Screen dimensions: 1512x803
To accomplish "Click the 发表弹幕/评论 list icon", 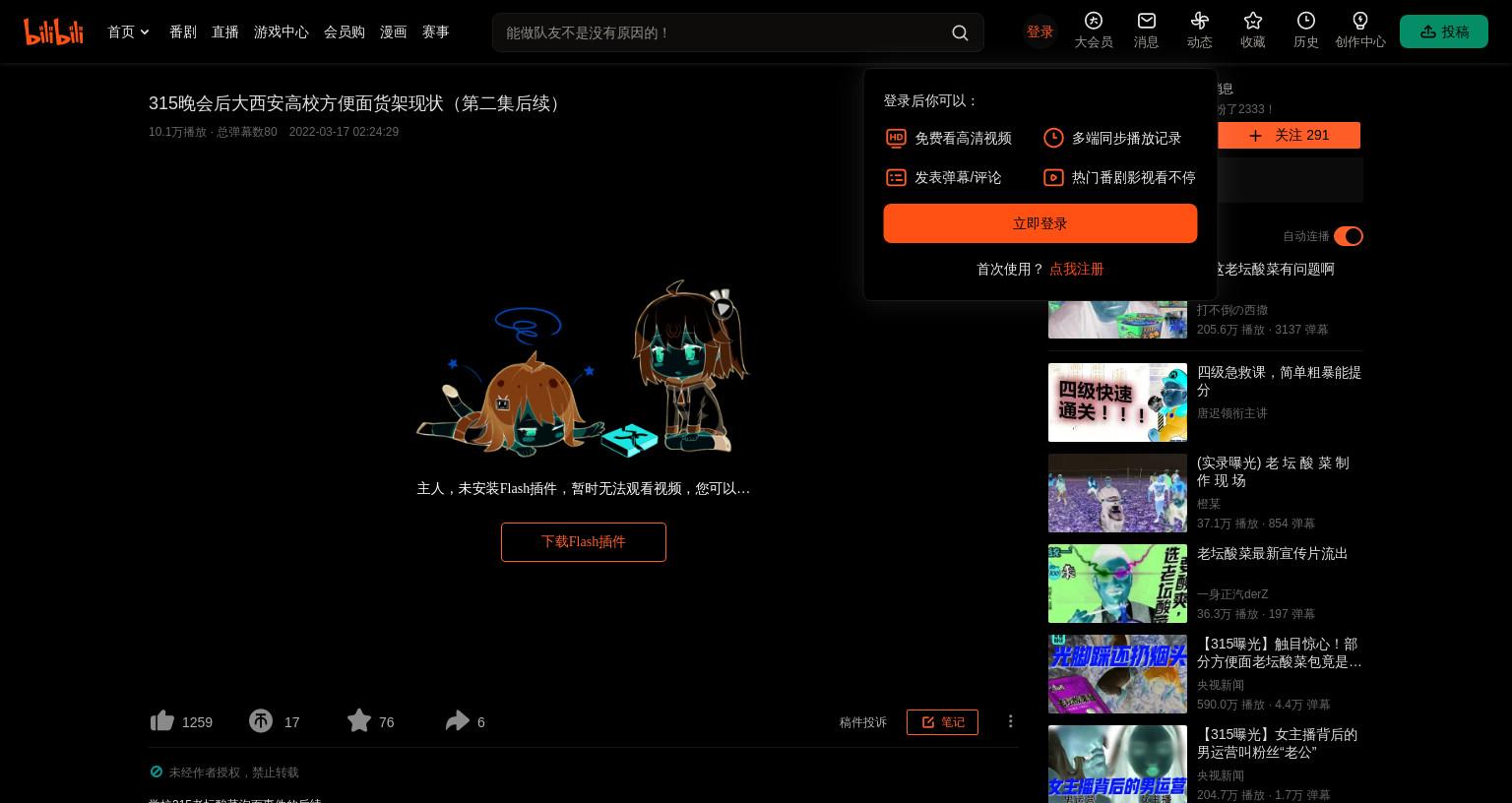I will coord(896,178).
